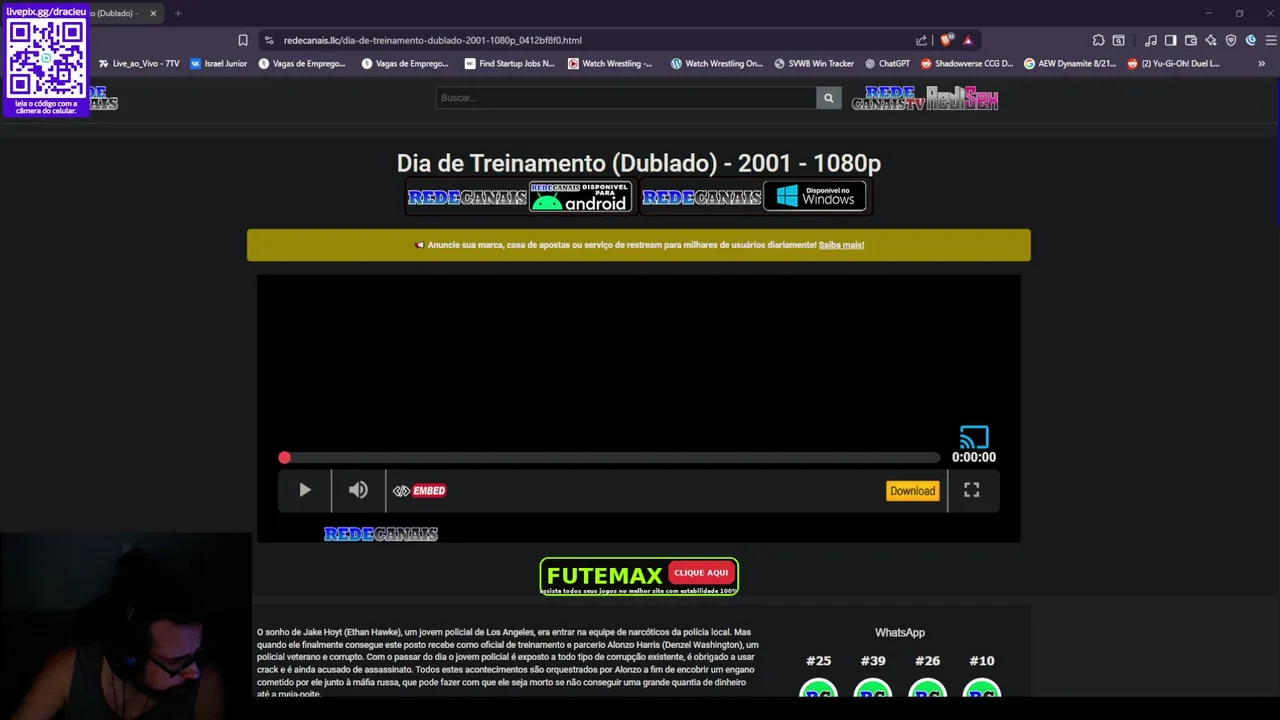Click the video Download button
Viewport: 1280px width, 720px height.
[912, 490]
